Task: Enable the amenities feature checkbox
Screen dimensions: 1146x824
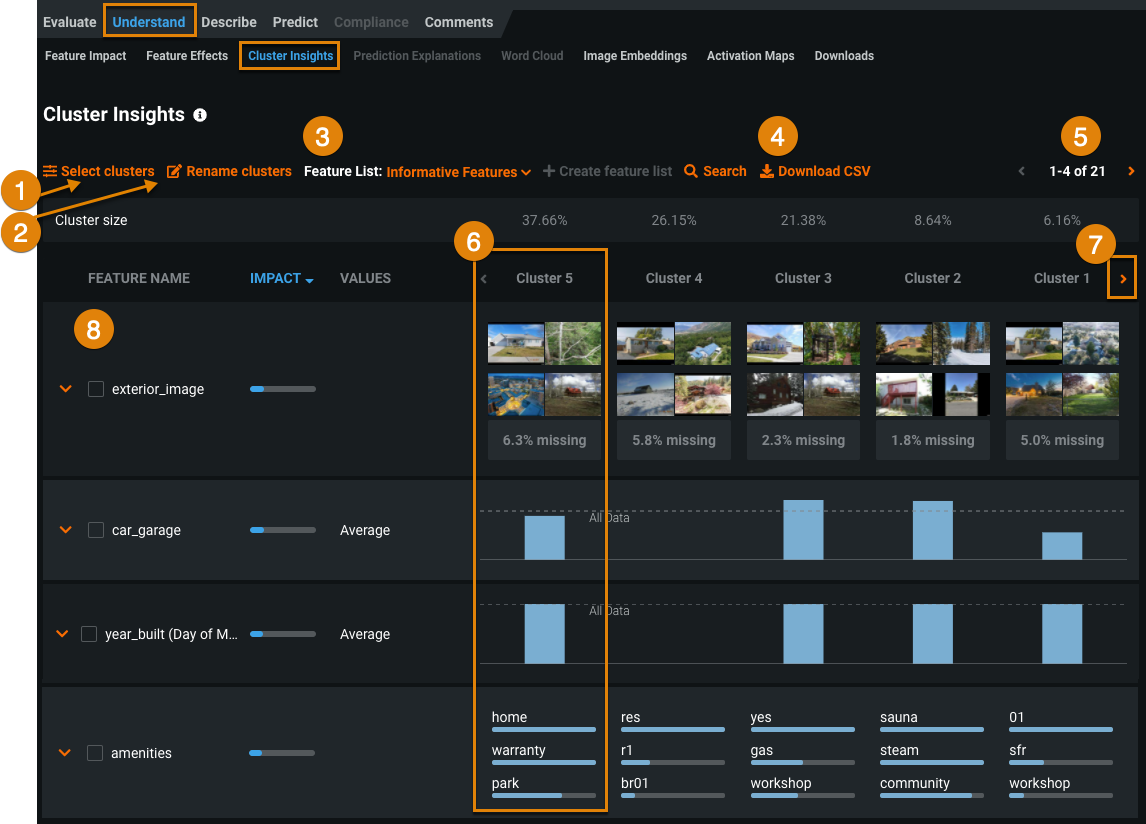Action: point(95,753)
